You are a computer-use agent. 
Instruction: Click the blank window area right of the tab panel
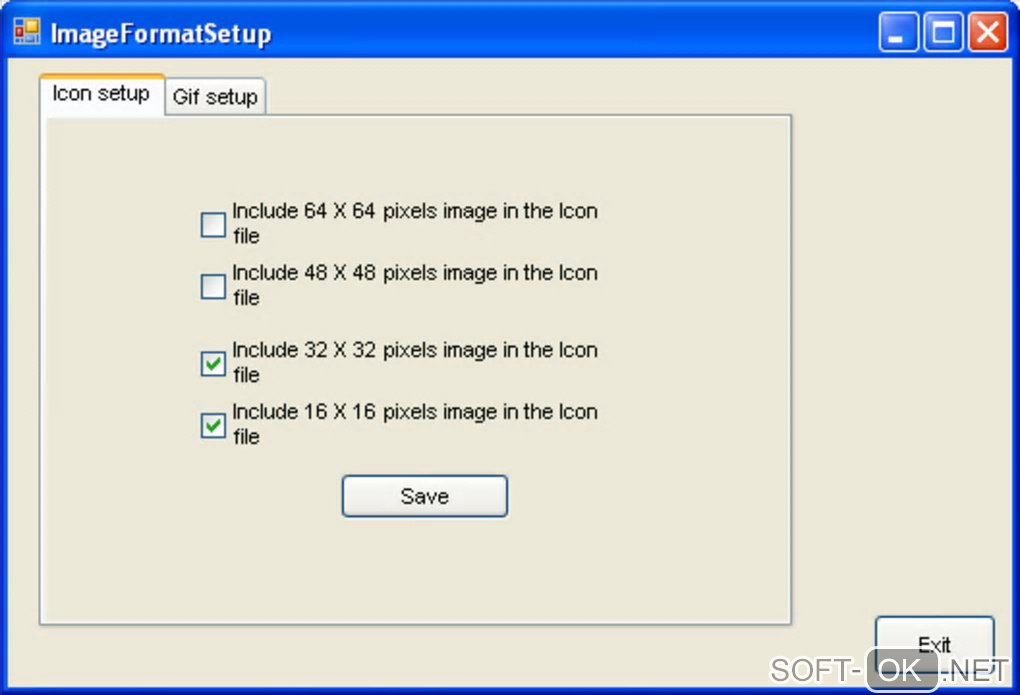[x=900, y=350]
